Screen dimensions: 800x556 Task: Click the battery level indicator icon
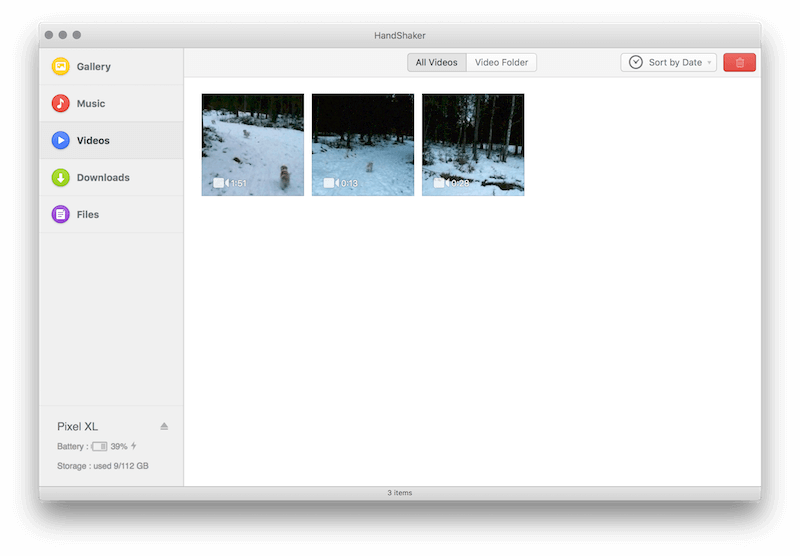99,446
